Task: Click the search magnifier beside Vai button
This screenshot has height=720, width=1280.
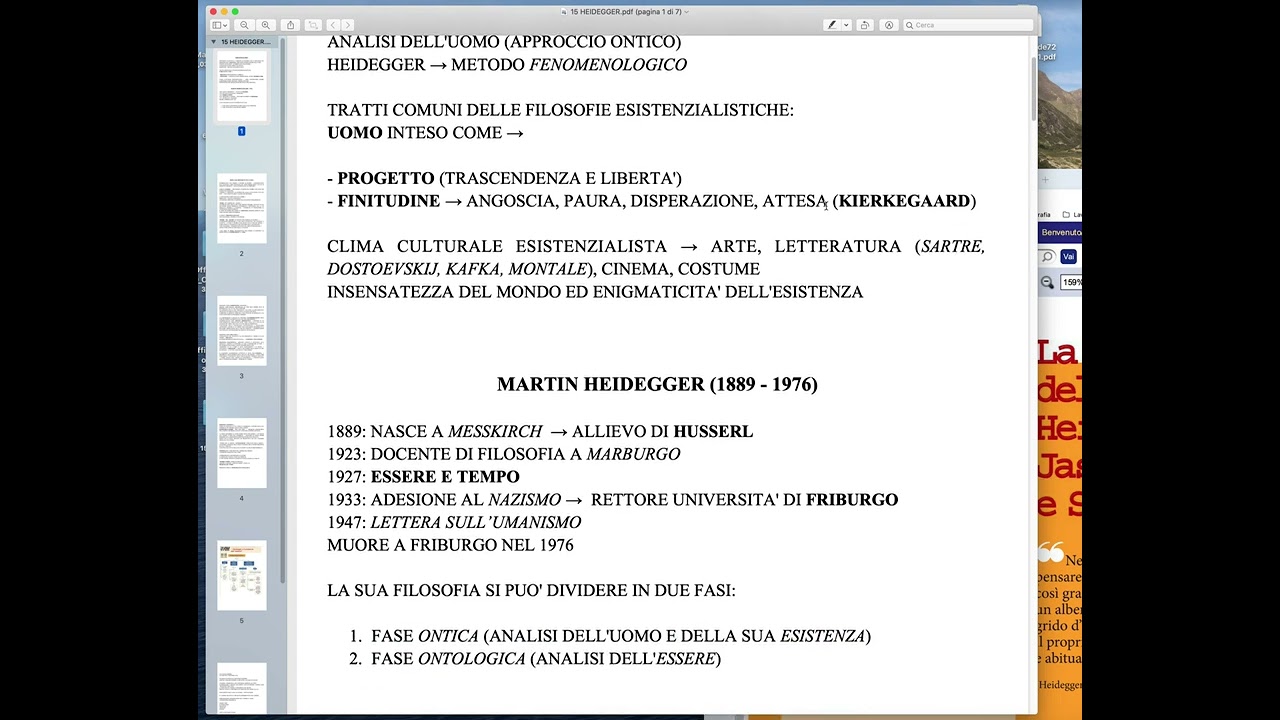Action: pos(1047,257)
